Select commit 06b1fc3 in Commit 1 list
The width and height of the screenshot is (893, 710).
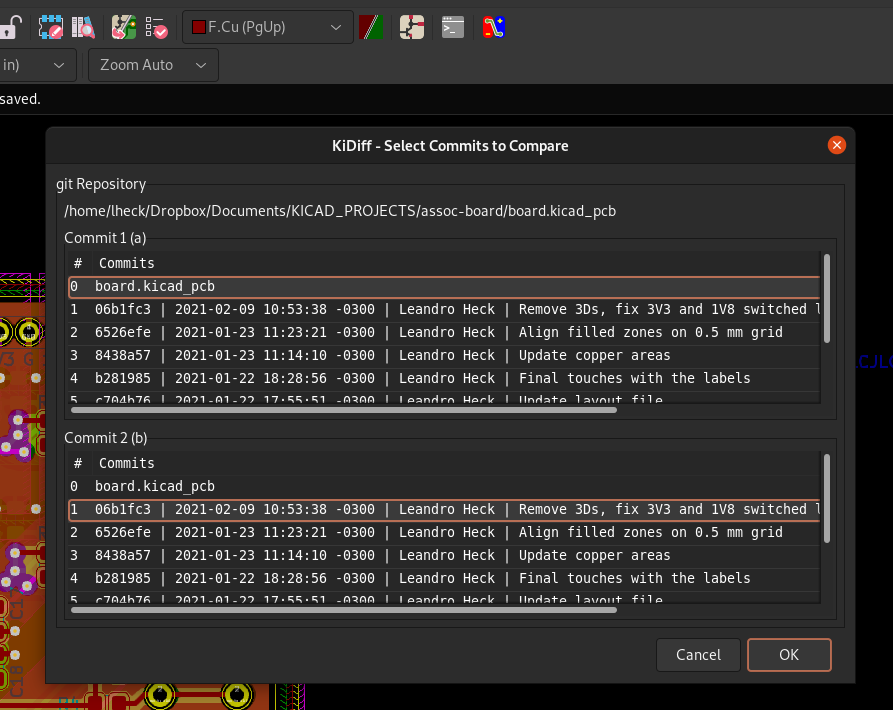tap(444, 309)
